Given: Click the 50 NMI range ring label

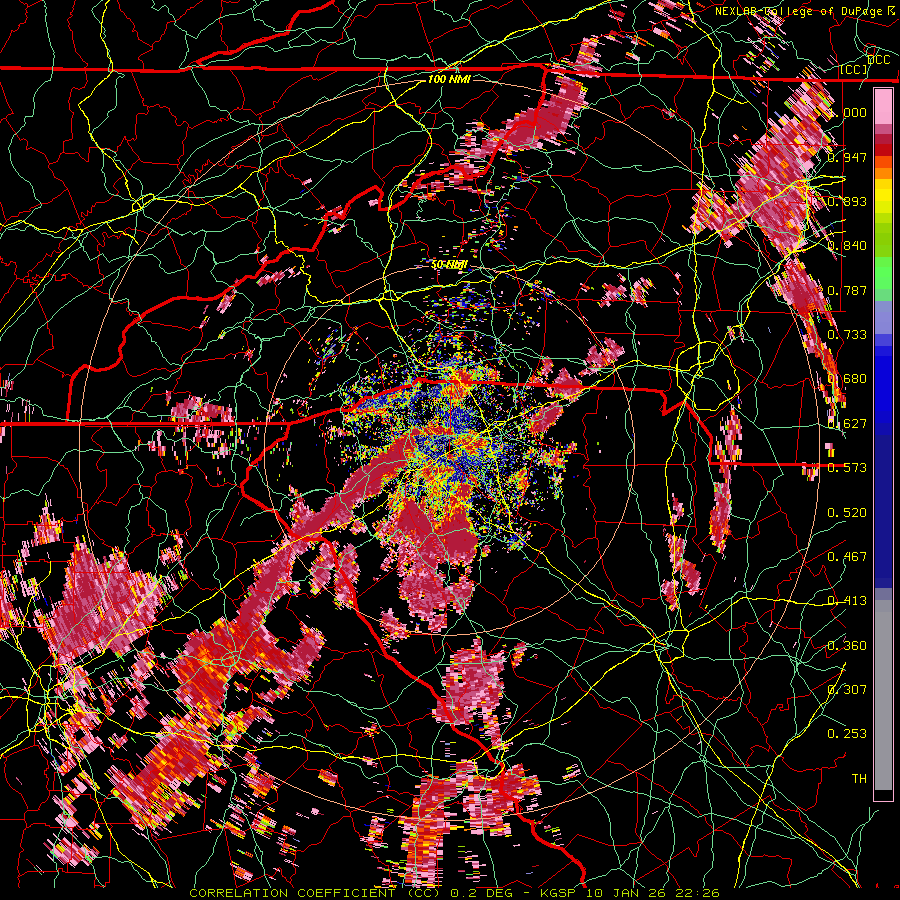Looking at the screenshot, I should point(449,265).
